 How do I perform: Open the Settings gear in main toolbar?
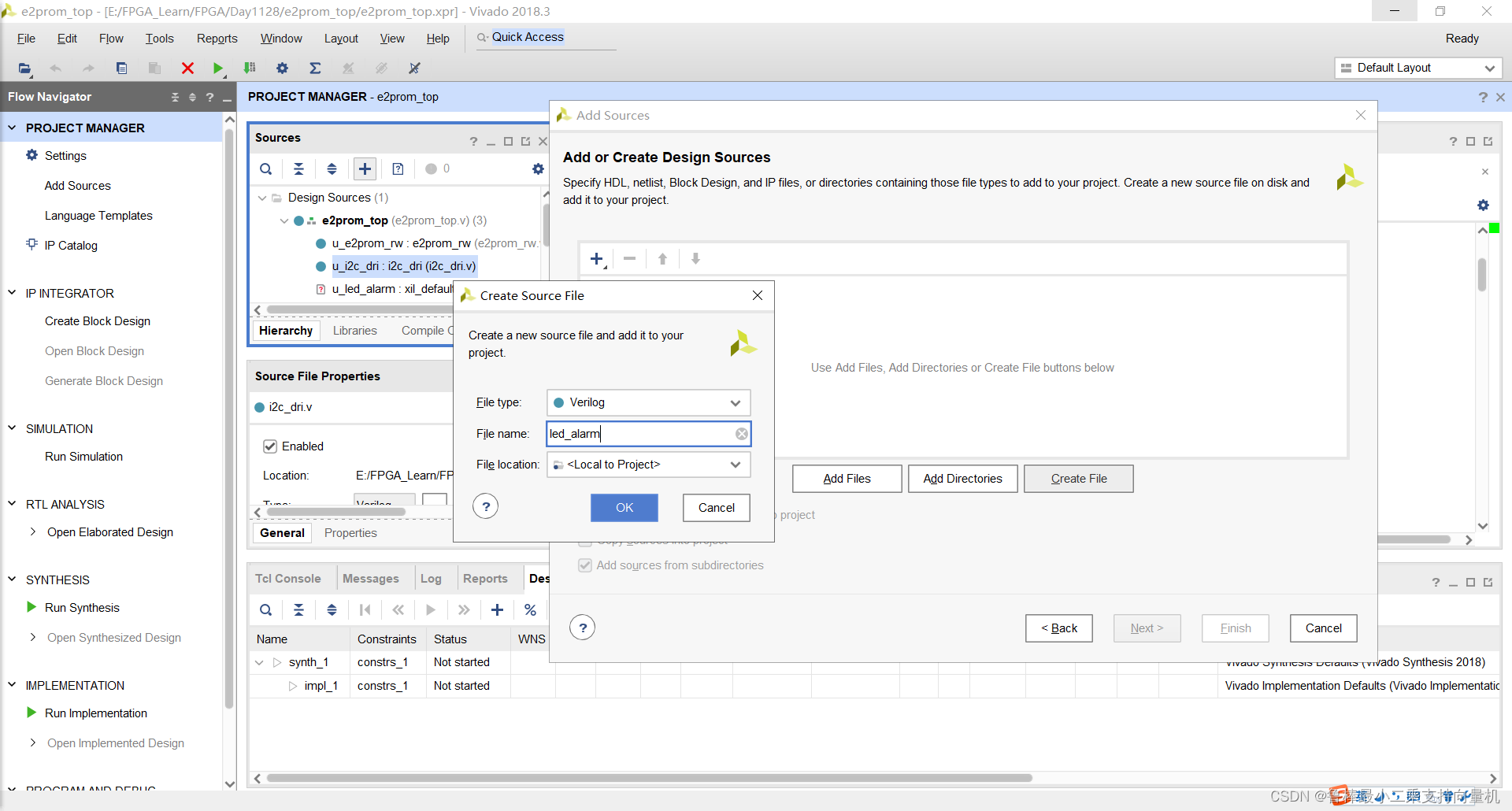[x=282, y=69]
